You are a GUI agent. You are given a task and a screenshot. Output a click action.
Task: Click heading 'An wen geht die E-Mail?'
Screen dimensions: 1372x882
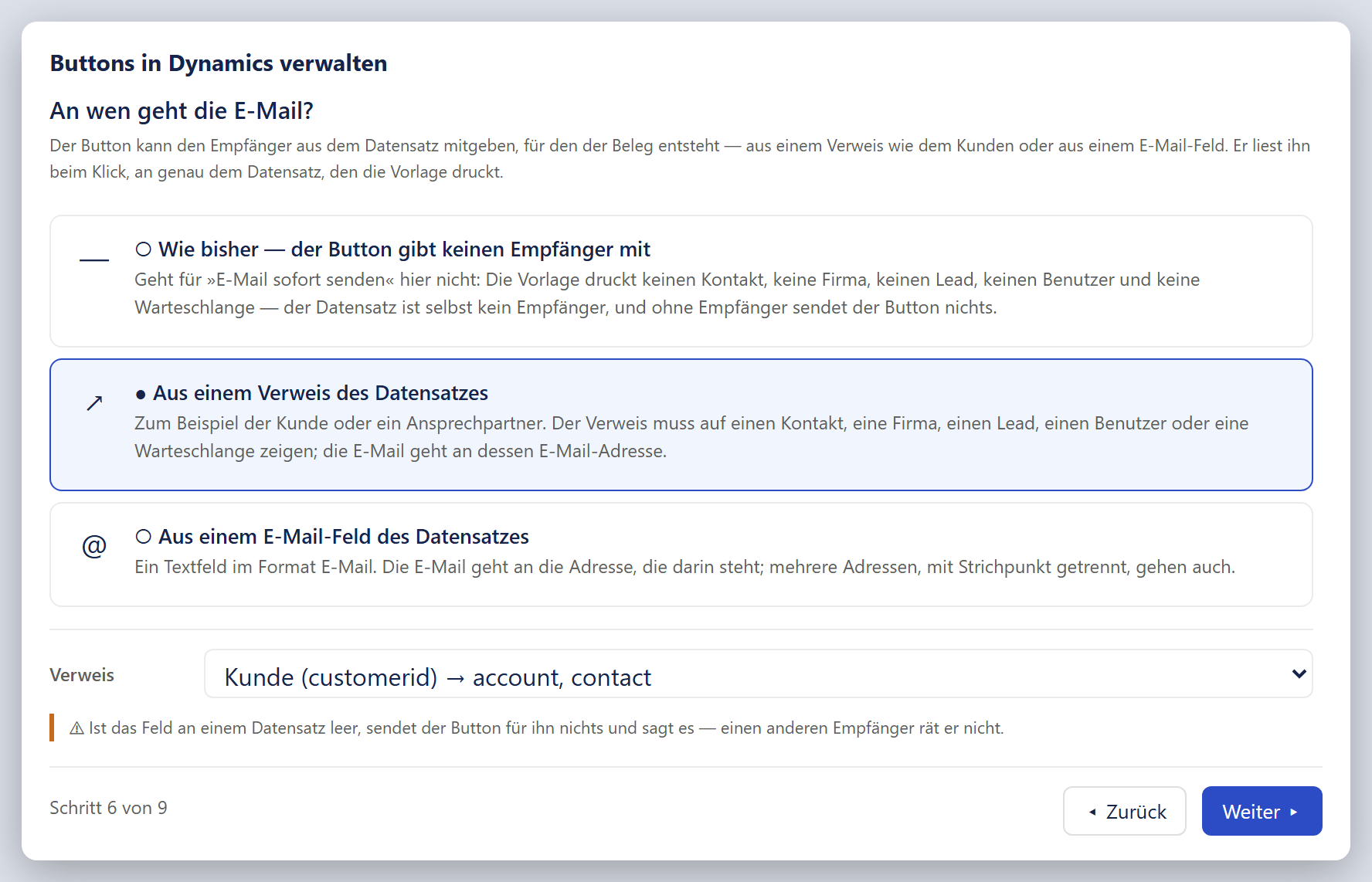tap(182, 111)
